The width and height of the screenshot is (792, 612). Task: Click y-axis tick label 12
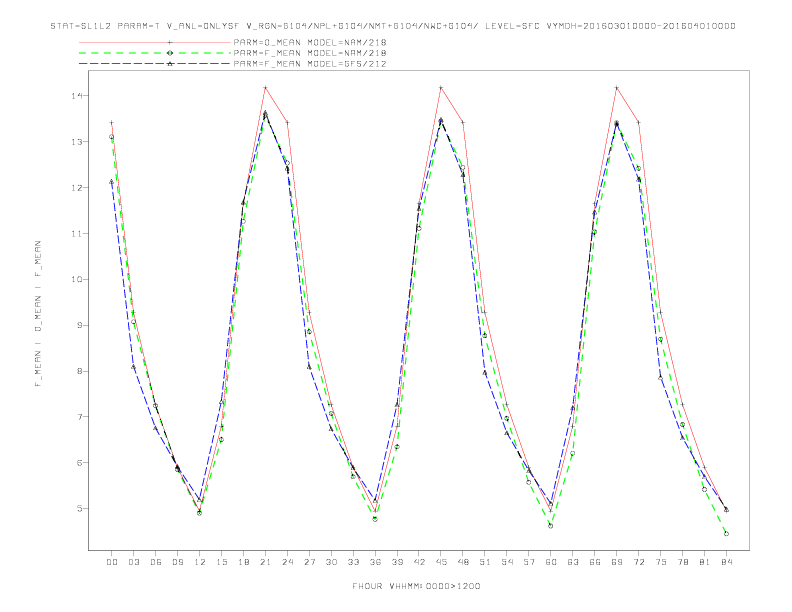pos(77,188)
